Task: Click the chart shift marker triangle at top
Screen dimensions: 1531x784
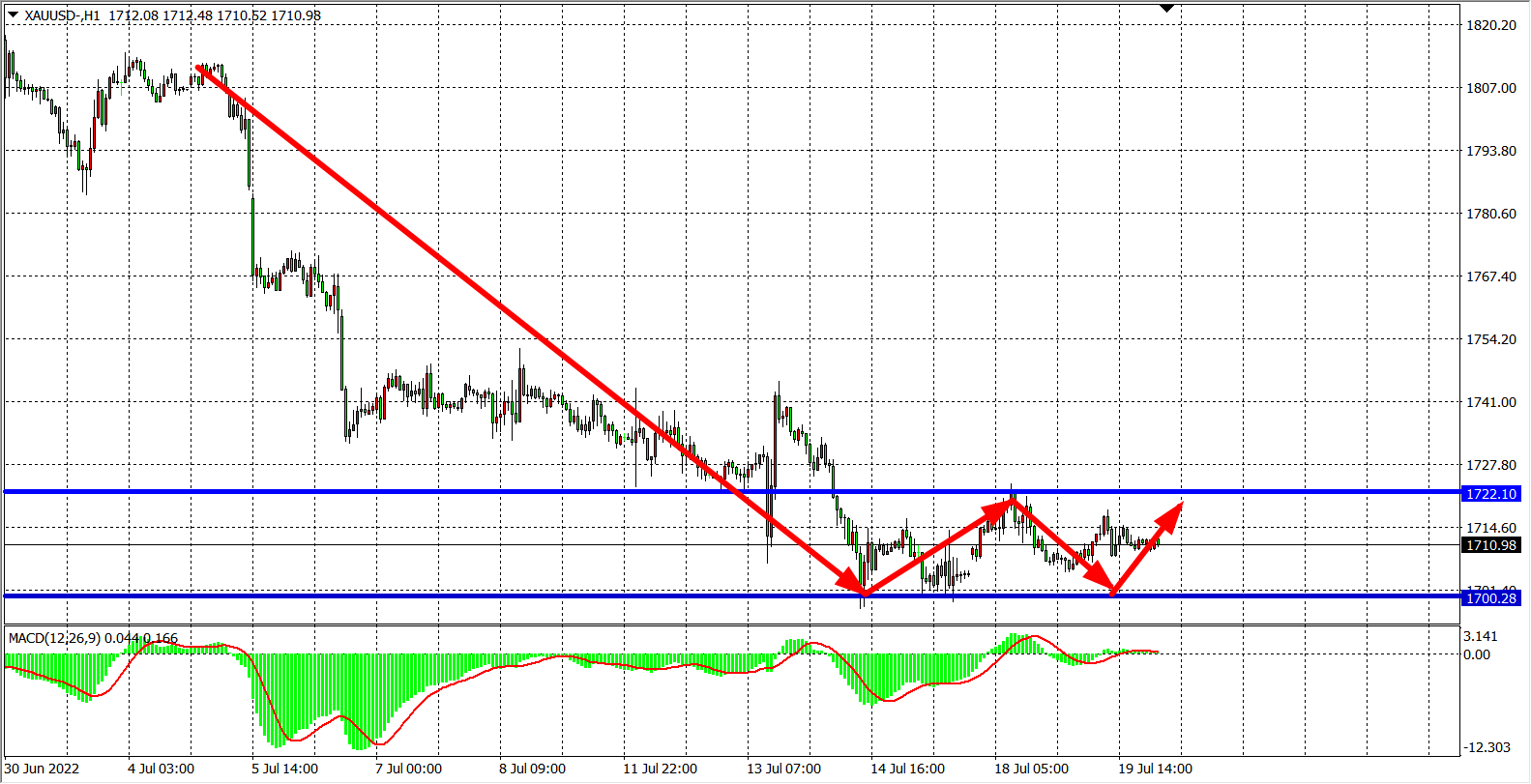Action: point(1166,9)
